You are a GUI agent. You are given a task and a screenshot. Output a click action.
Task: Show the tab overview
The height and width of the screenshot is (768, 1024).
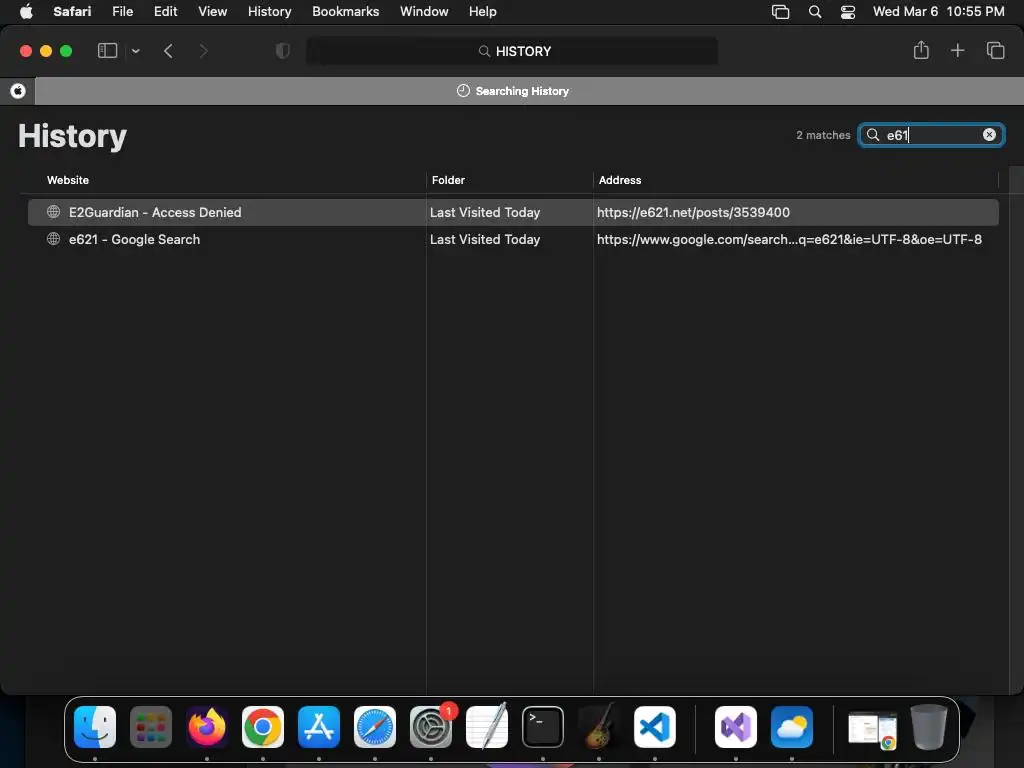click(x=995, y=50)
